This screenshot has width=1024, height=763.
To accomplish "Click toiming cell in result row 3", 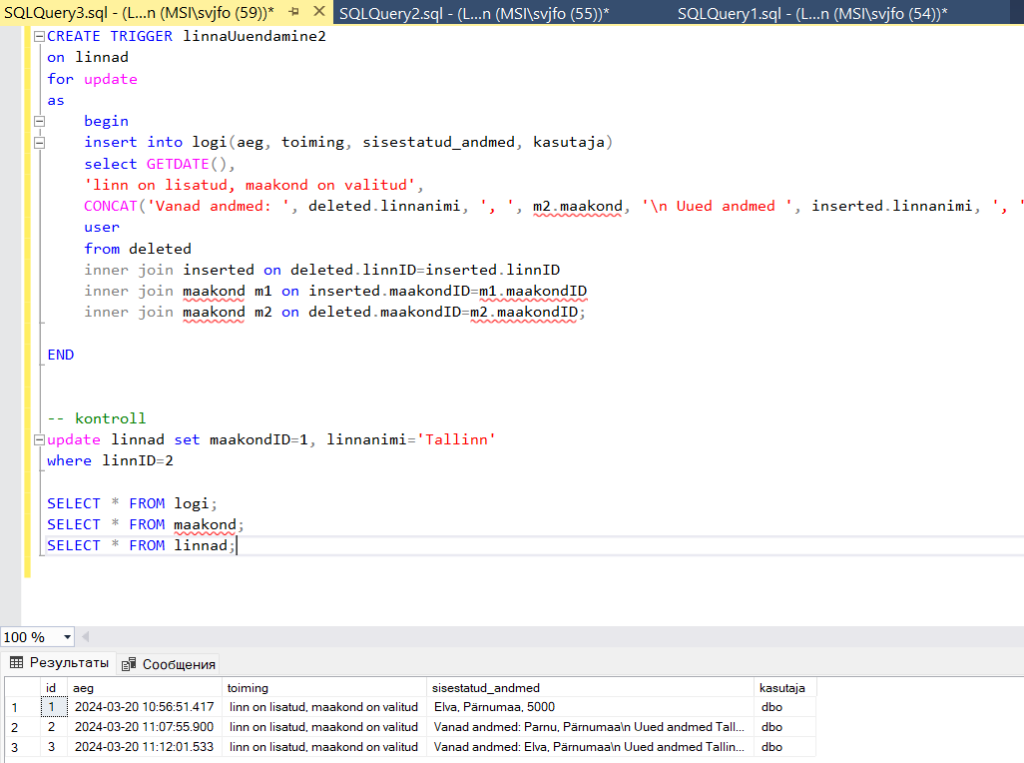I will [x=325, y=747].
